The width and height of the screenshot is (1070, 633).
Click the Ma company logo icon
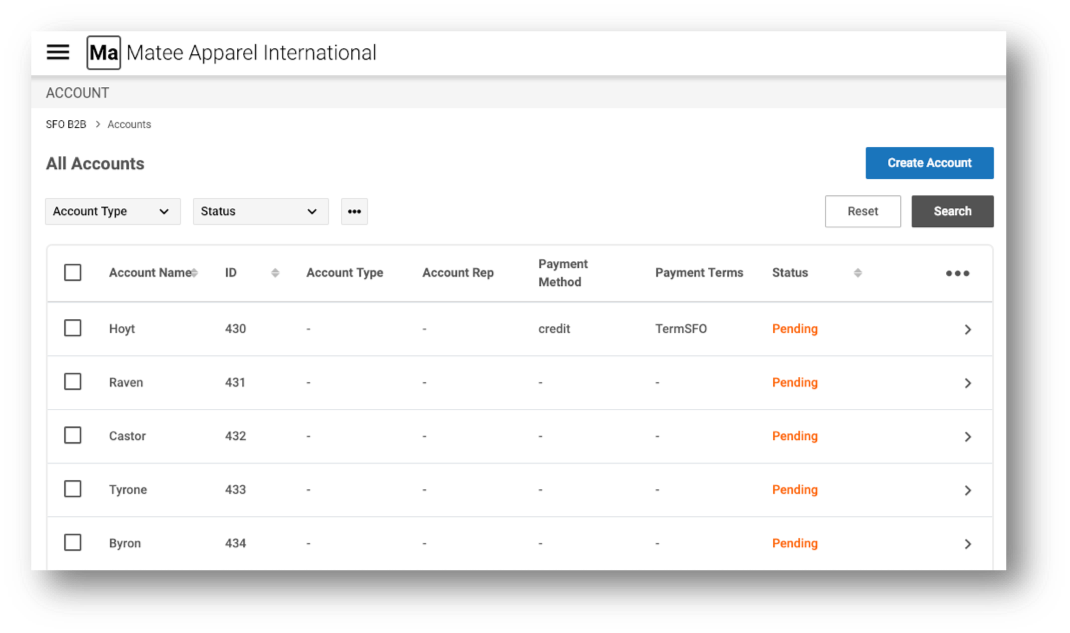click(103, 53)
